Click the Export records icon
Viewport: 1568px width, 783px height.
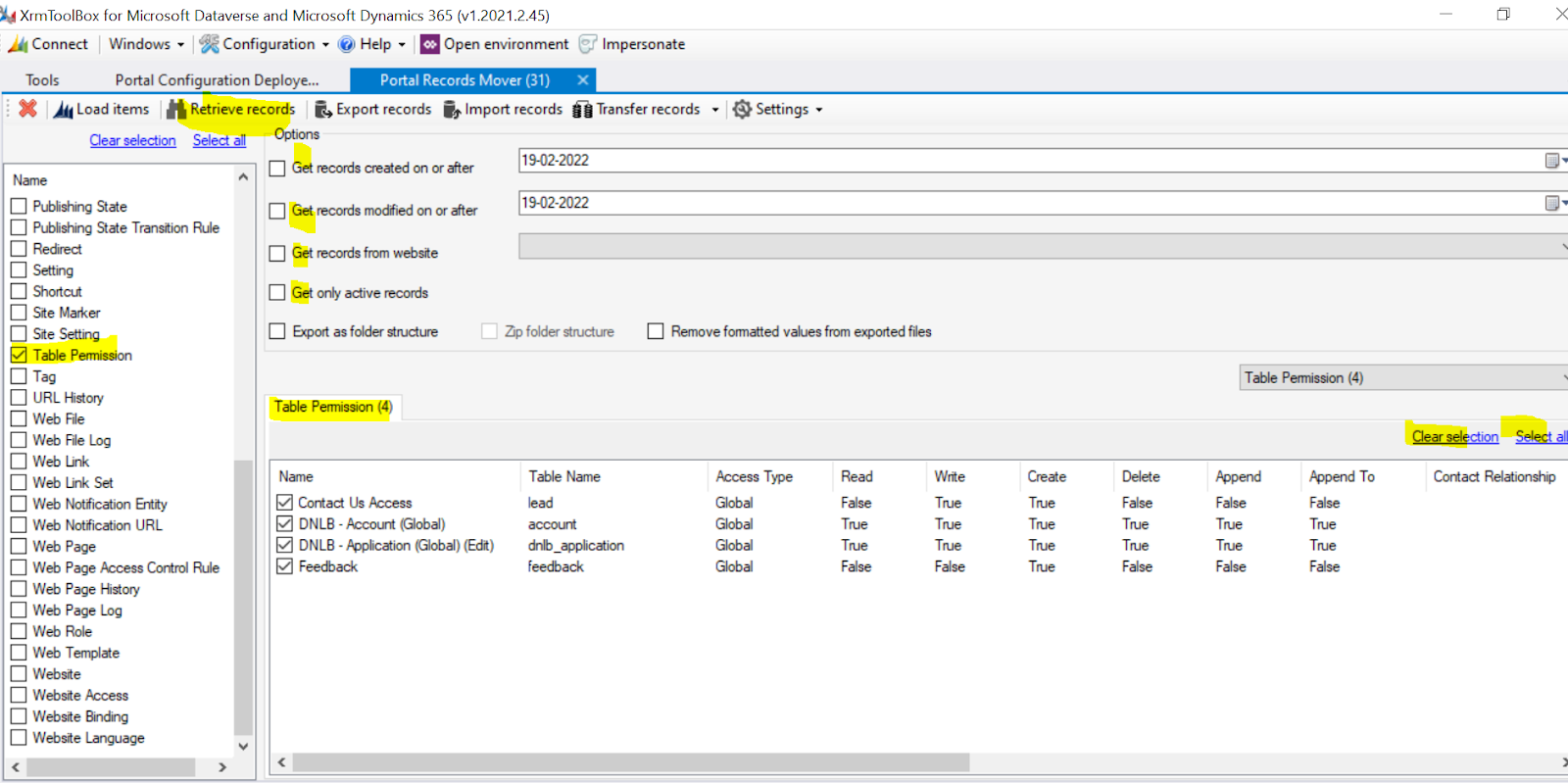coord(322,110)
